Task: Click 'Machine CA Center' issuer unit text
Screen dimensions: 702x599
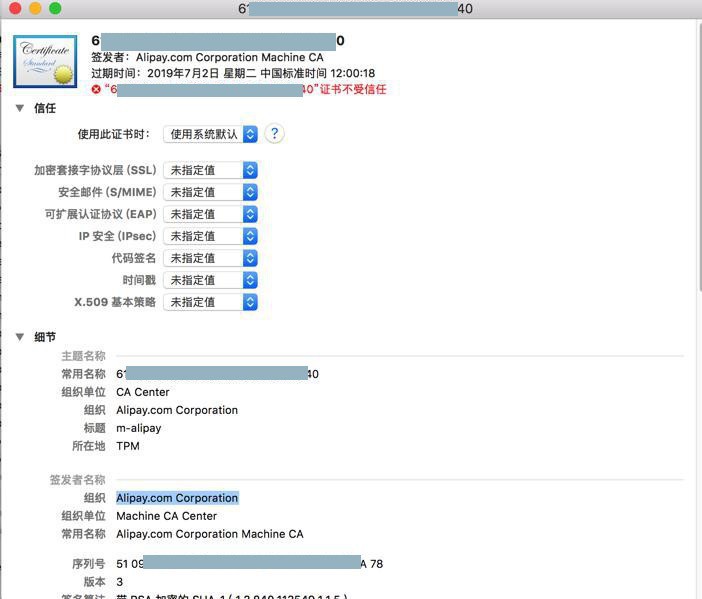Action: pyautogui.click(x=167, y=516)
